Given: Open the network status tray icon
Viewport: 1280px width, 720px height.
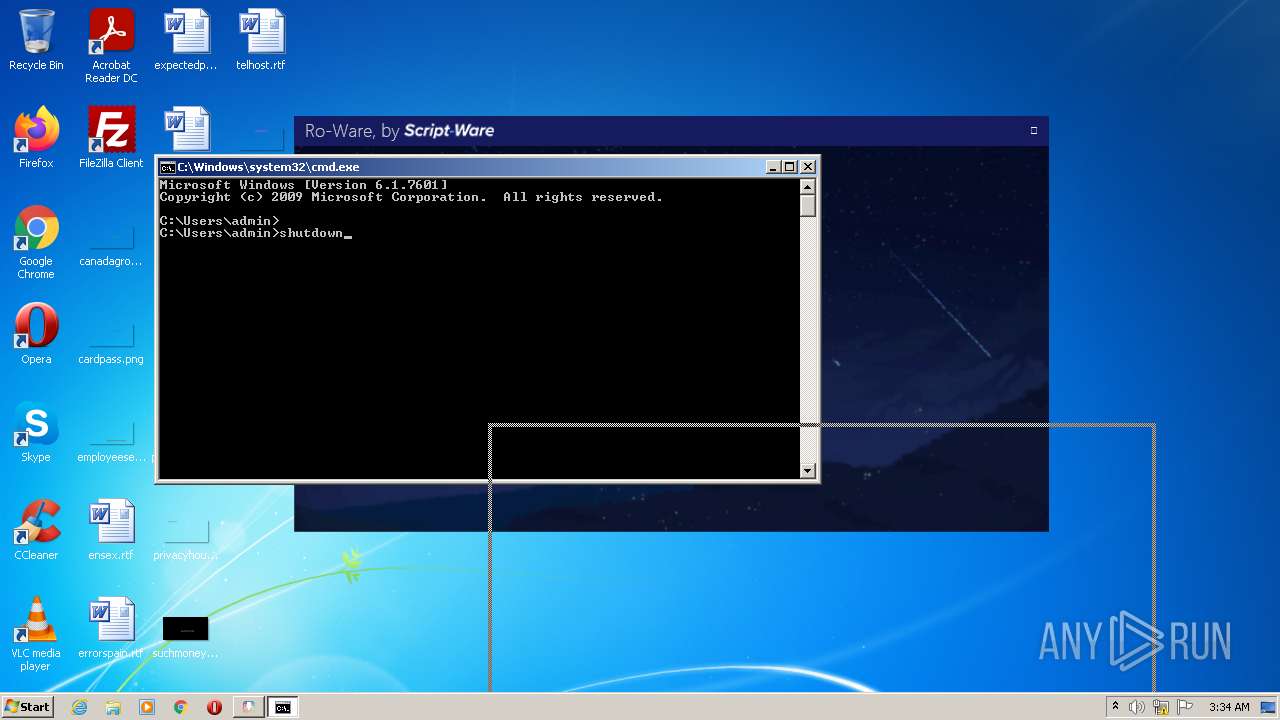Looking at the screenshot, I should click(1161, 707).
